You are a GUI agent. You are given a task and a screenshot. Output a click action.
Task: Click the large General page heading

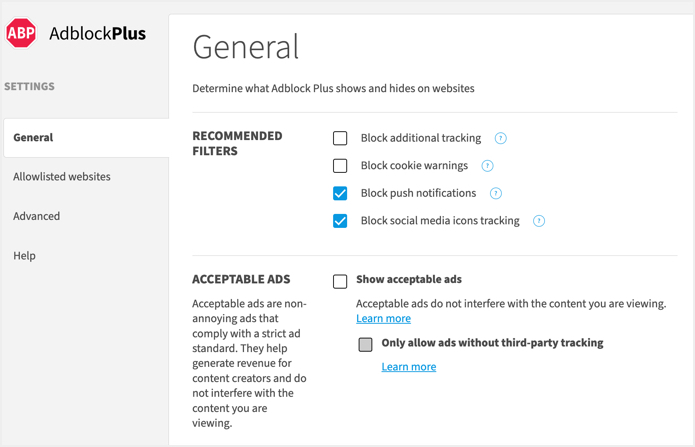pos(246,47)
